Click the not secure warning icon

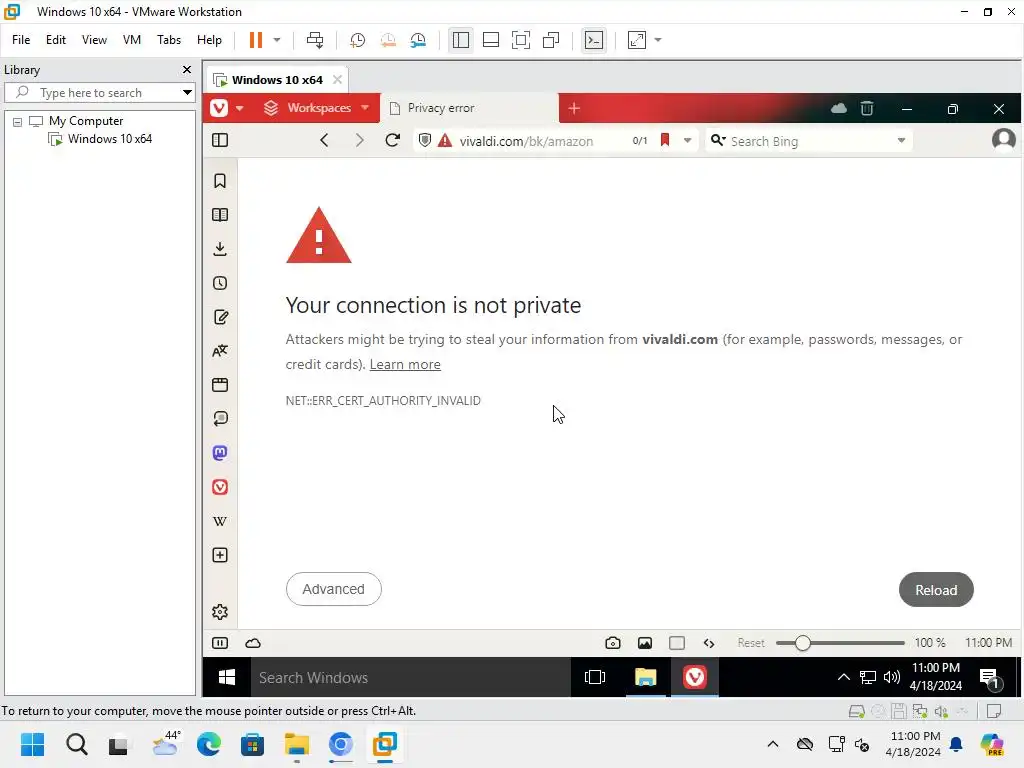pos(445,140)
